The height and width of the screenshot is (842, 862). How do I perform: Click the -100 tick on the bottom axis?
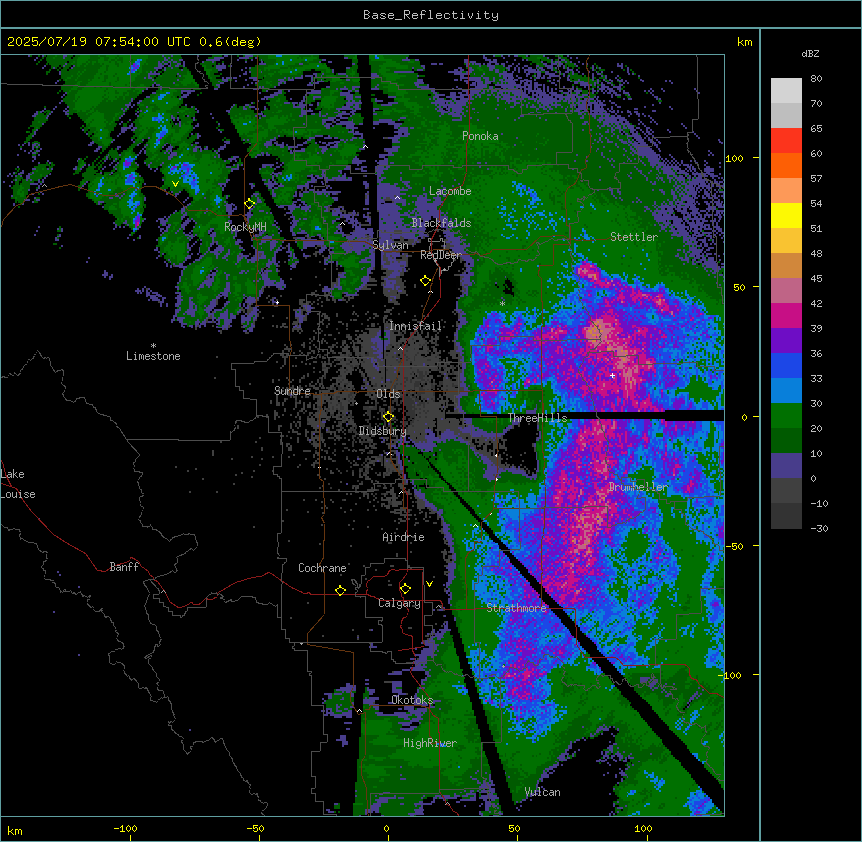(125, 828)
